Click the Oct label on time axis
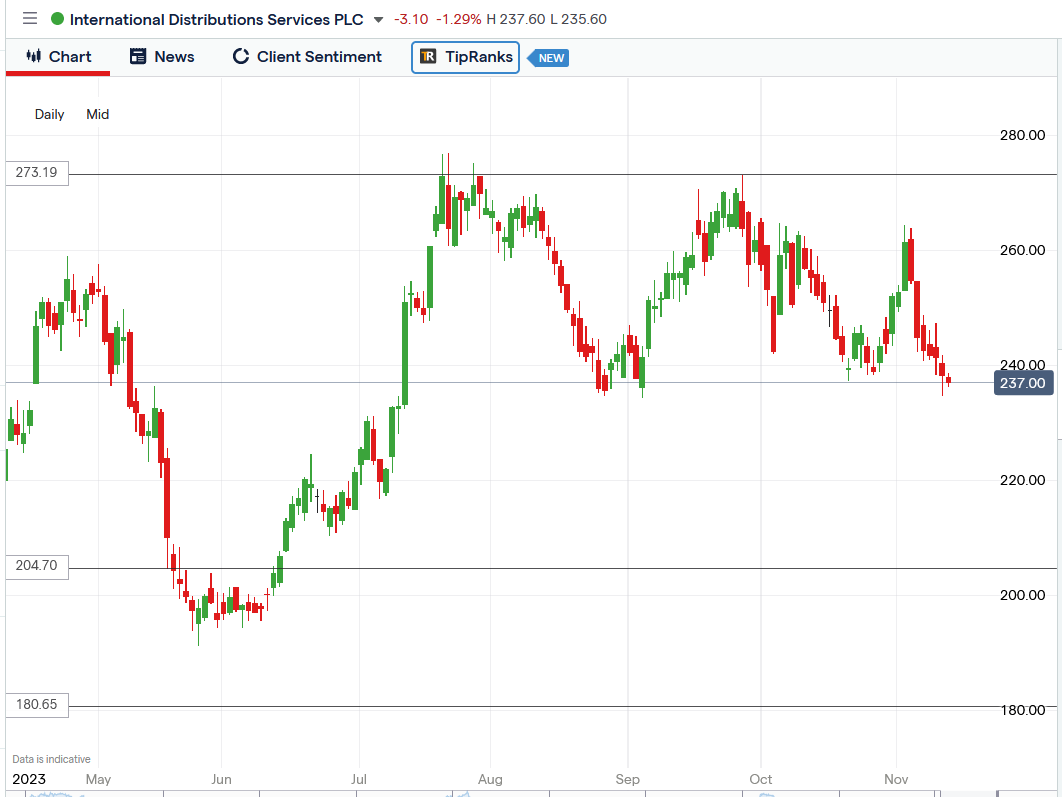 click(761, 779)
